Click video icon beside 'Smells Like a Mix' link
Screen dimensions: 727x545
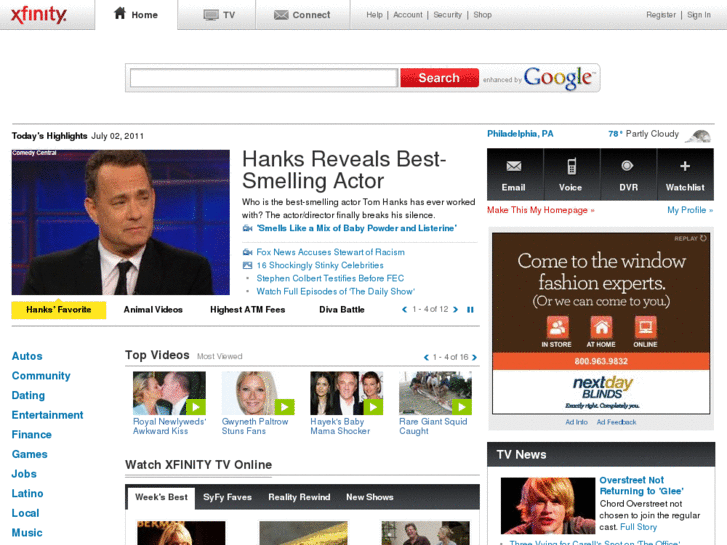[248, 228]
